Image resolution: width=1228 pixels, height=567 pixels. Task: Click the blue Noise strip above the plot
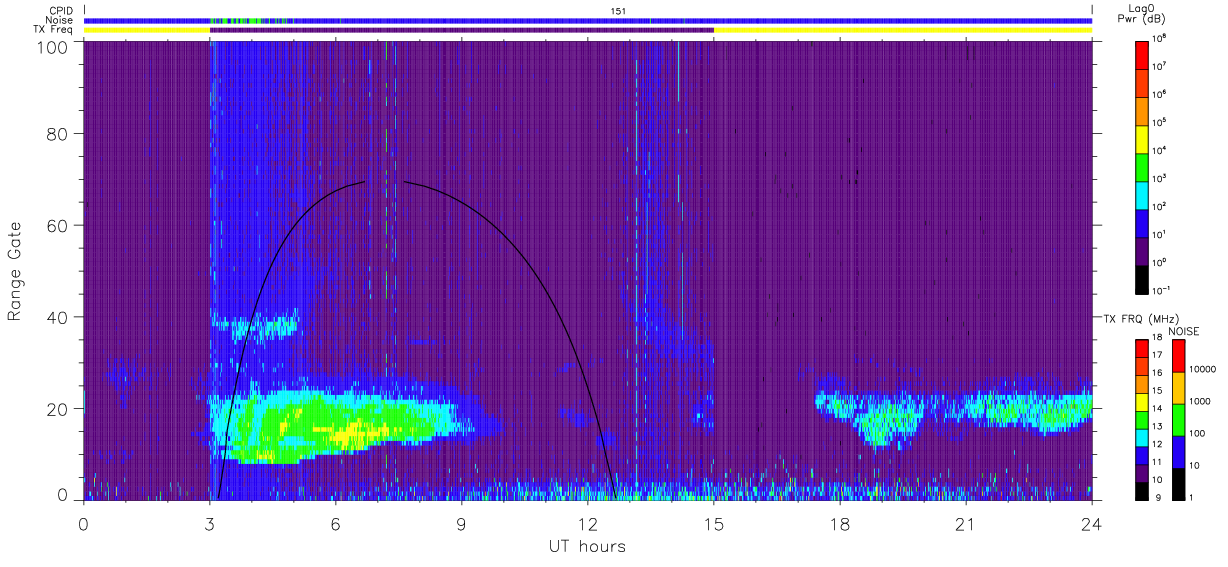[x=588, y=20]
